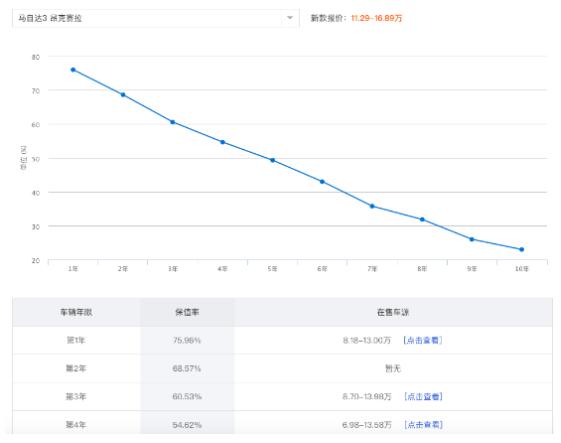This screenshot has width=561, height=443.
Task: Click the orange new car price range
Action: tap(376, 18)
